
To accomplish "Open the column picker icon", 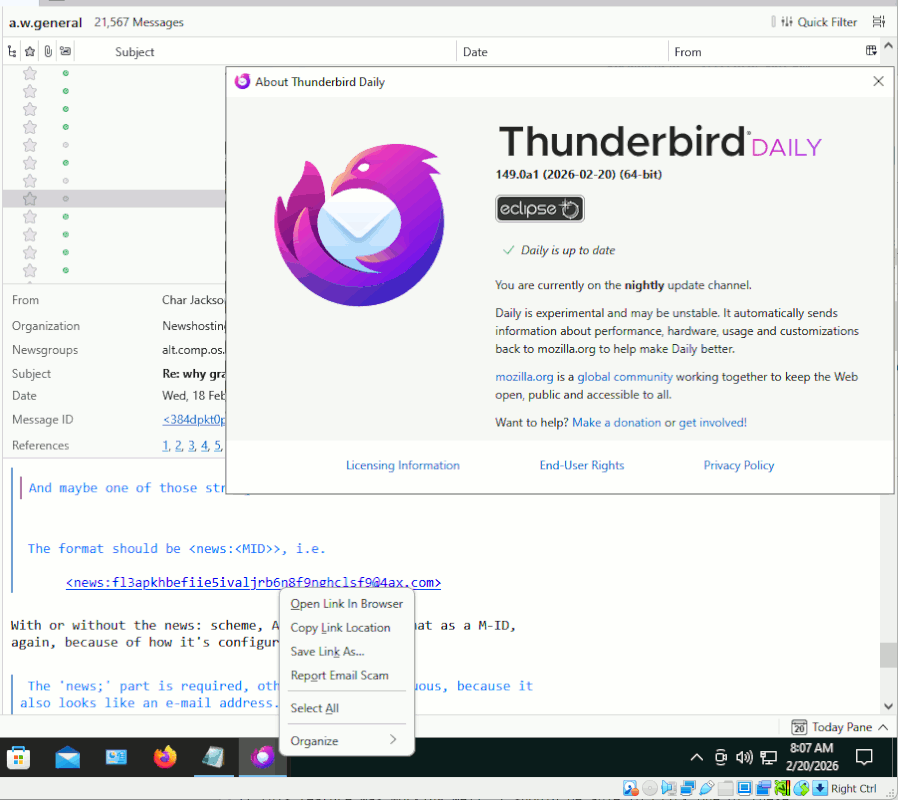I will (871, 51).
